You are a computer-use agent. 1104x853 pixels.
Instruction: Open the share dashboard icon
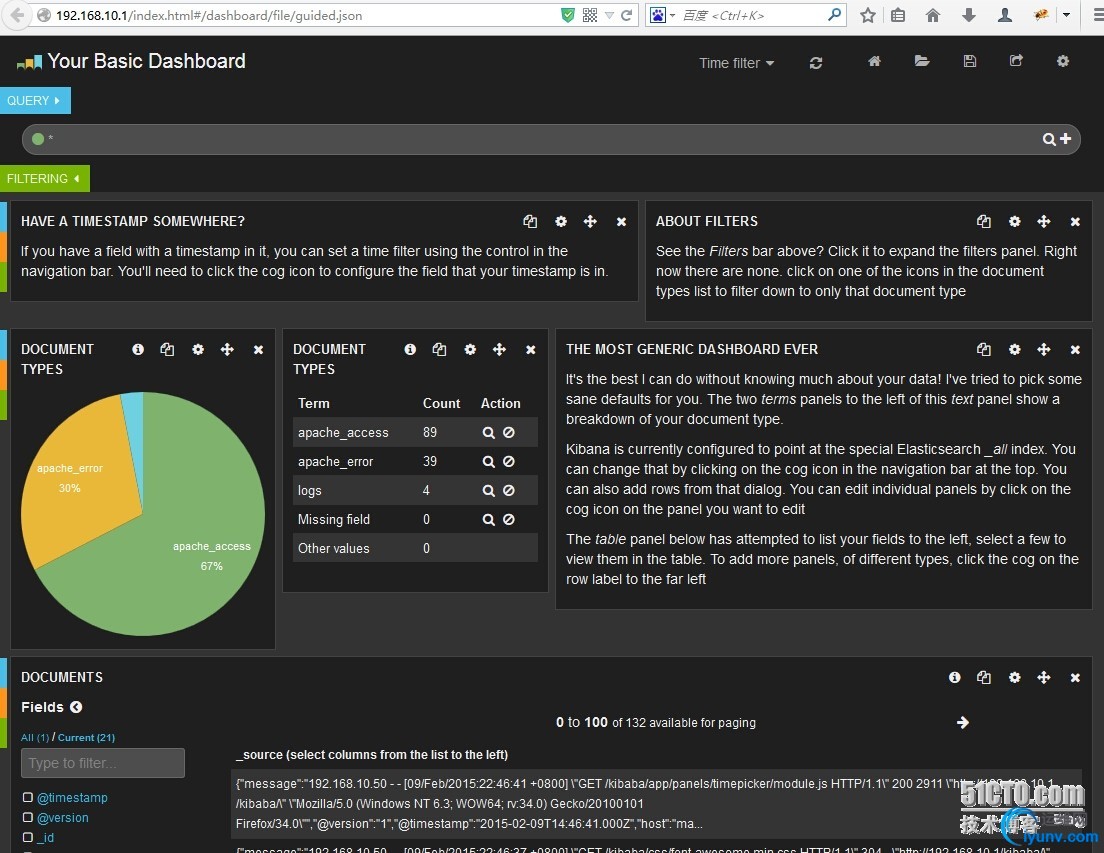[1016, 62]
